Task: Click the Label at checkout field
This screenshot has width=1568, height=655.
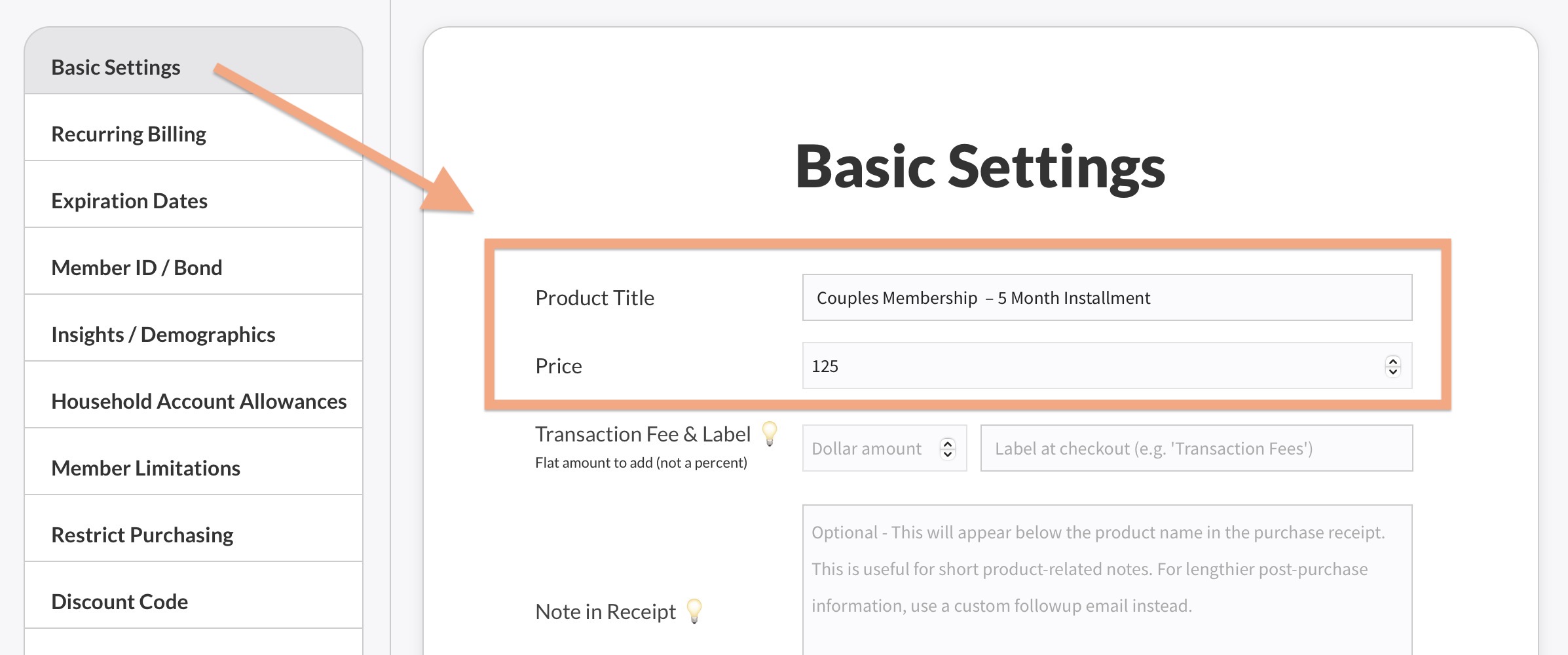Action: coord(1196,449)
